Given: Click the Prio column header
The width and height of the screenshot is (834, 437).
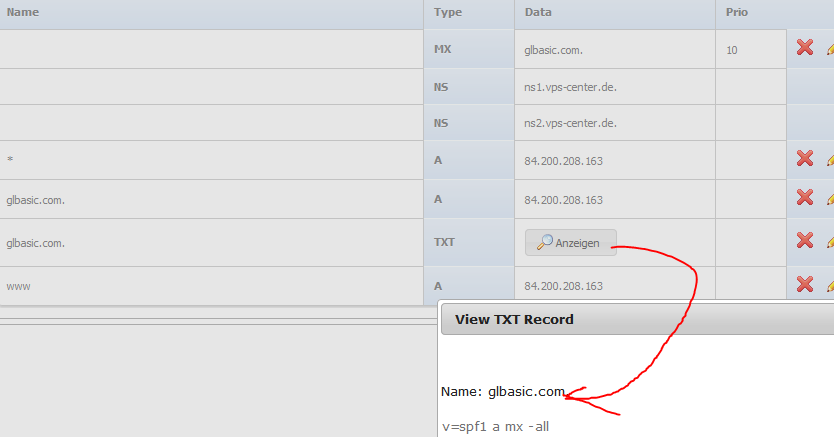Looking at the screenshot, I should pos(774,13).
